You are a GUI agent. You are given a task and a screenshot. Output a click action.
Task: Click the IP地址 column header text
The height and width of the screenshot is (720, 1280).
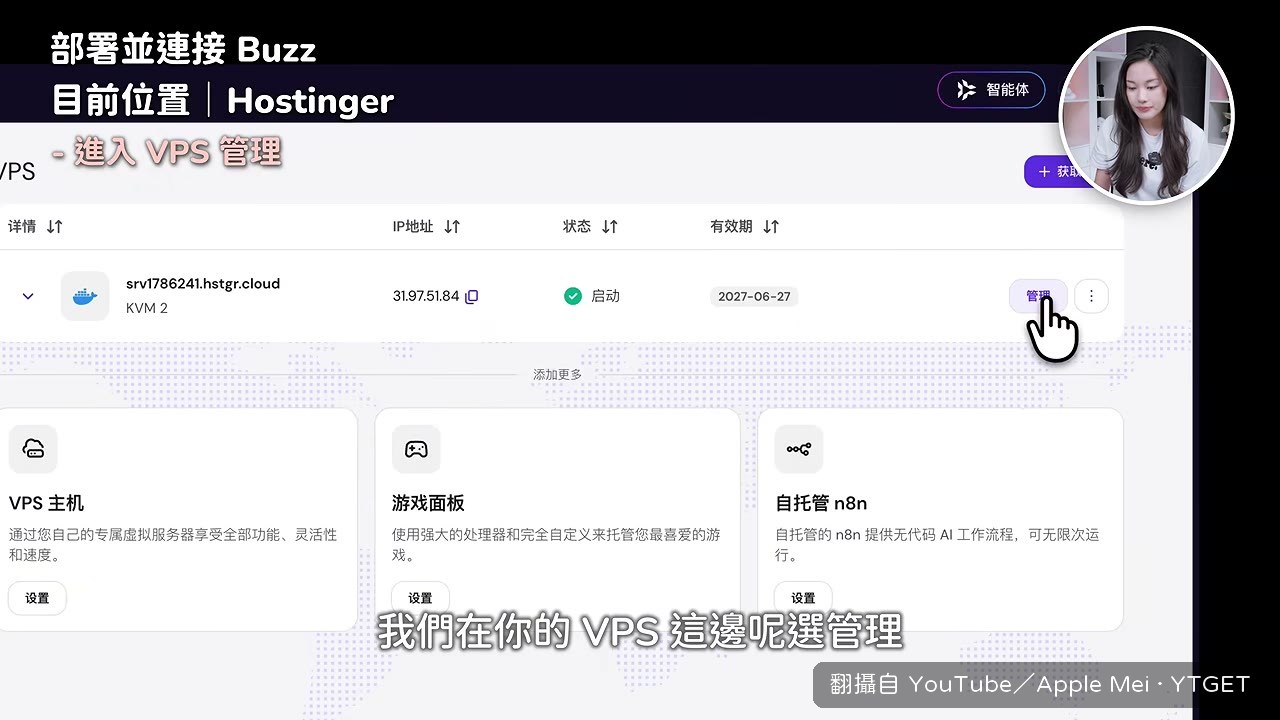(413, 227)
